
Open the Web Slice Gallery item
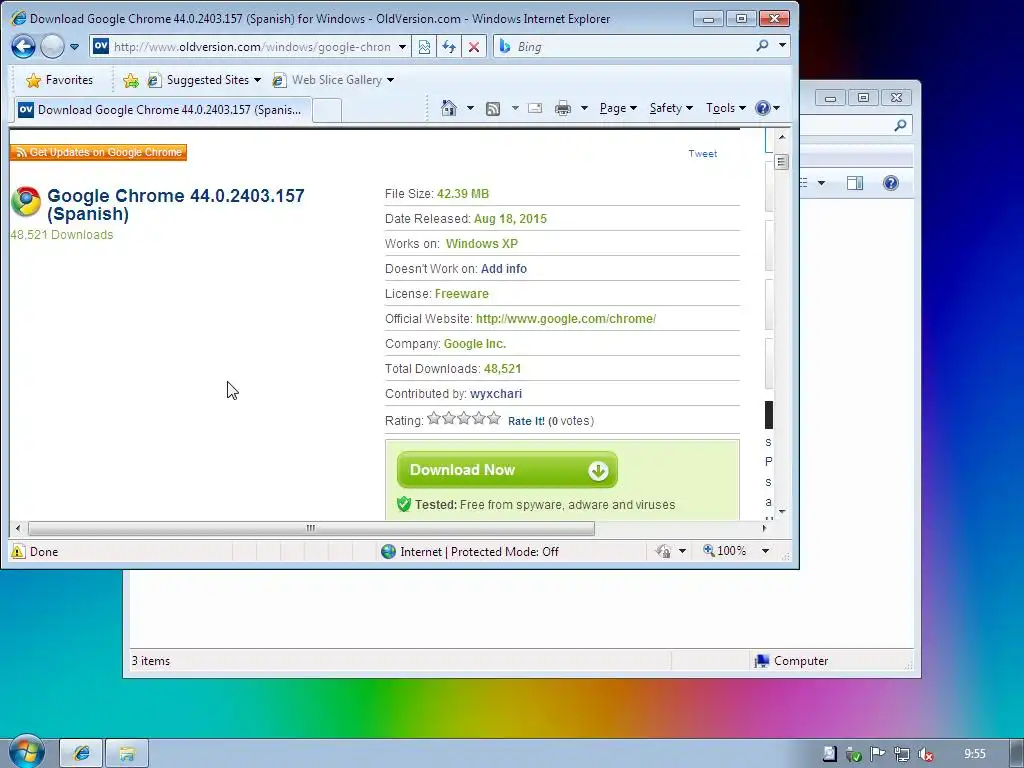(333, 80)
